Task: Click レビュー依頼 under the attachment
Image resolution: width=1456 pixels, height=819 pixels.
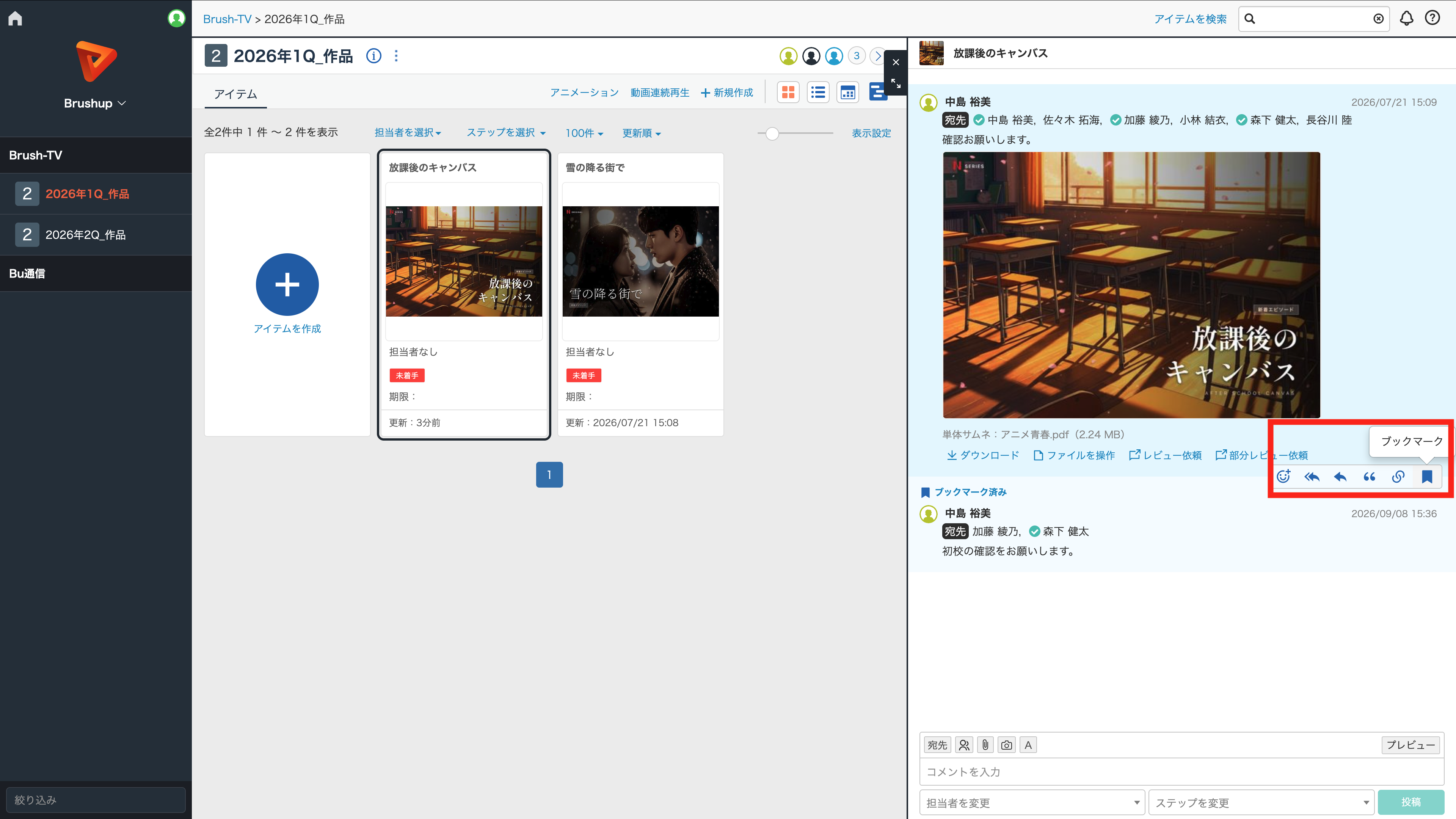Action: (1166, 455)
